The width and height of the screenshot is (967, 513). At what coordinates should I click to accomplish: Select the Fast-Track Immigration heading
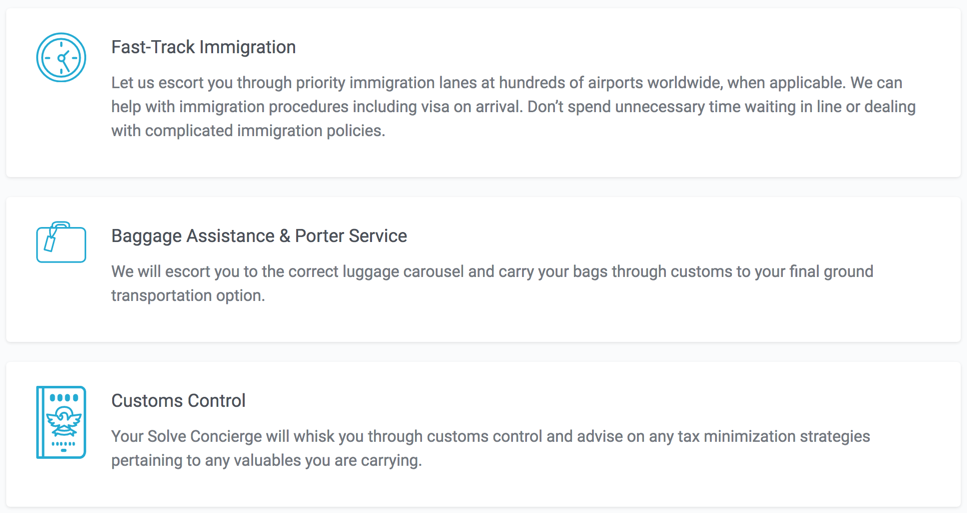pos(203,47)
